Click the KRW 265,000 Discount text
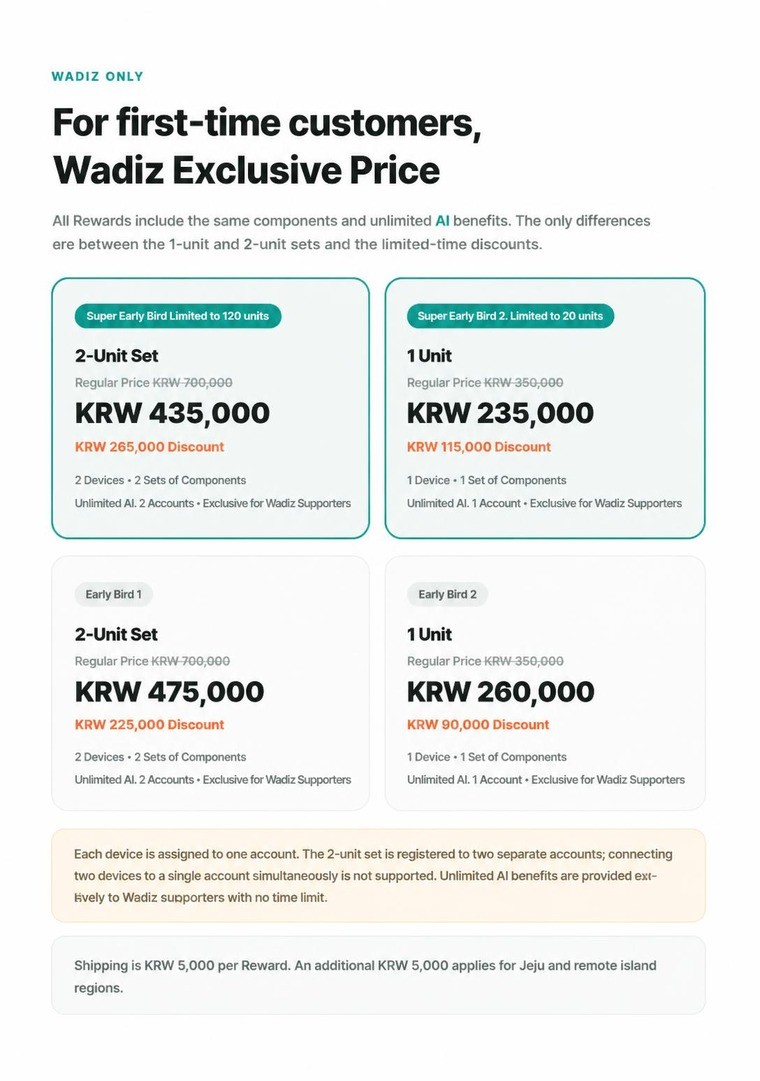 point(150,447)
